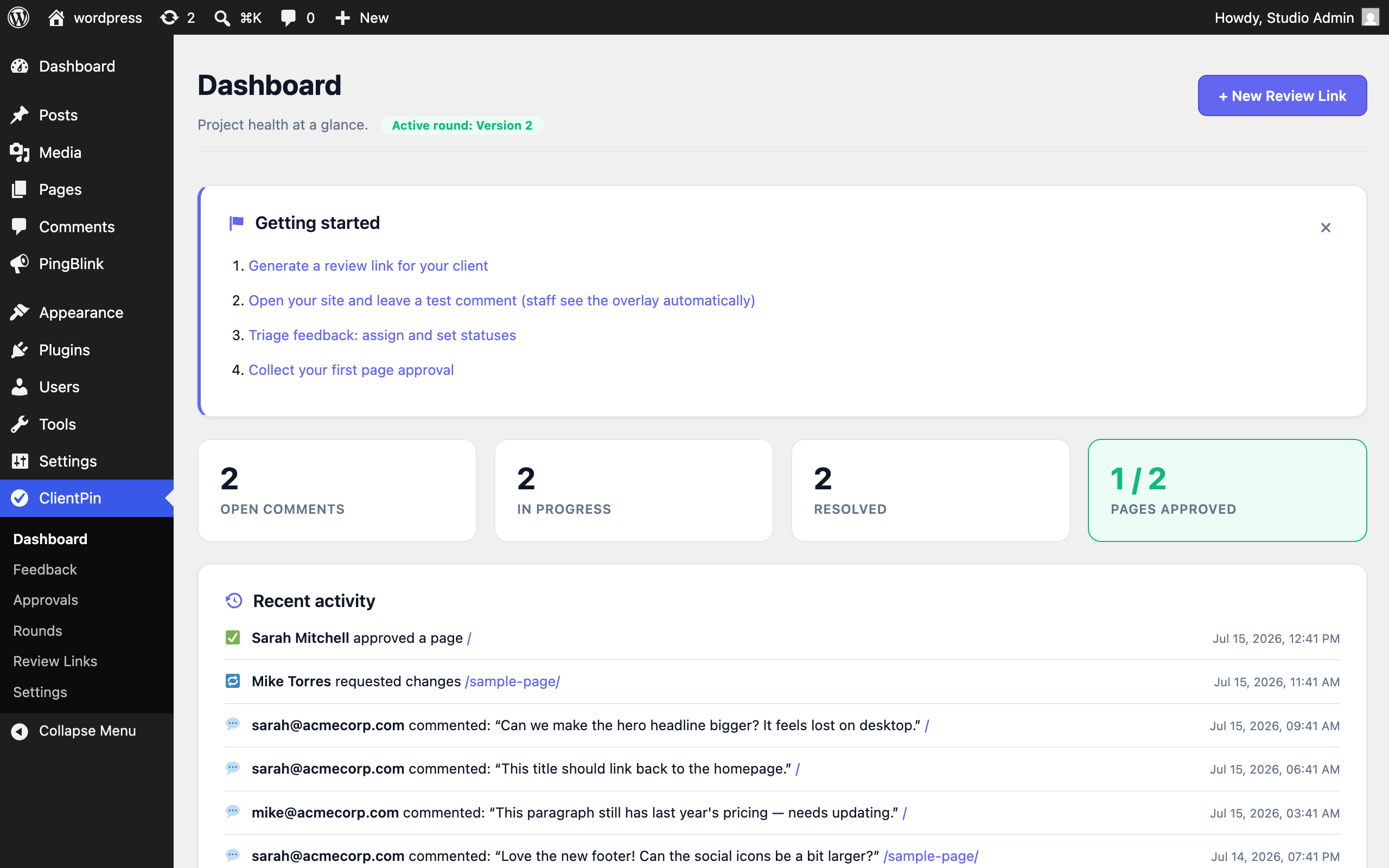Screen dimensions: 1389x868
Task: Open the New content menu
Action: tap(361, 17)
